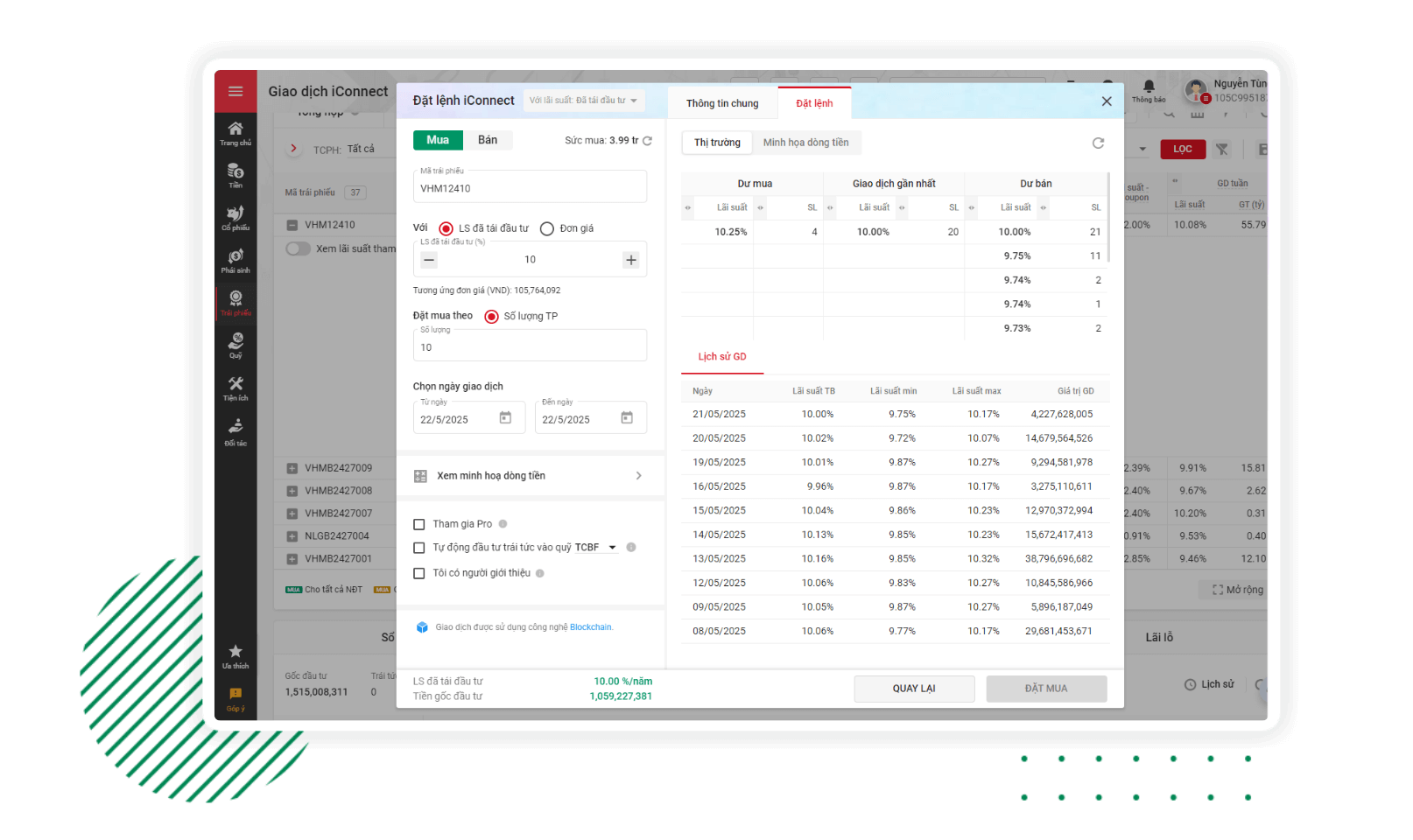Click the Thông báo bell icon
The height and width of the screenshot is (840, 1413).
pyautogui.click(x=1149, y=87)
